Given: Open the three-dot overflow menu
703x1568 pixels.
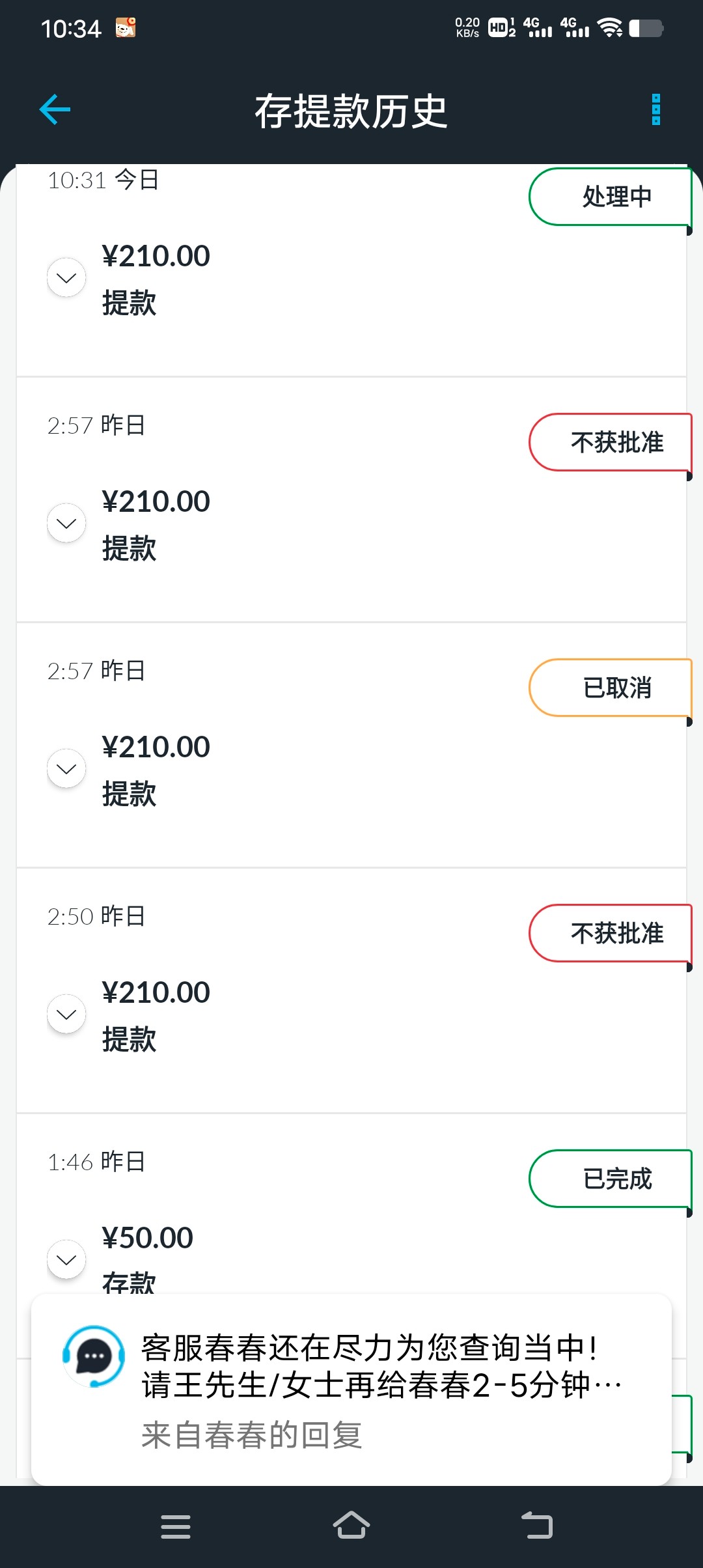Looking at the screenshot, I should tap(655, 109).
